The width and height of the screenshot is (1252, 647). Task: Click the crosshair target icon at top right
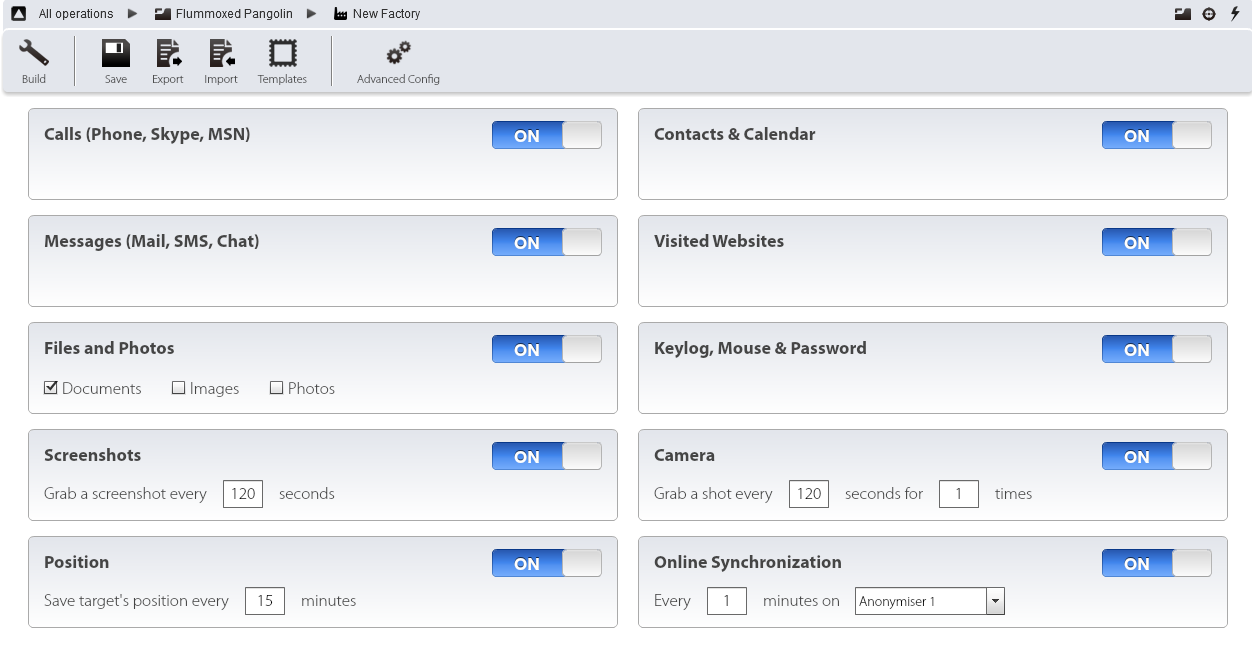1209,14
